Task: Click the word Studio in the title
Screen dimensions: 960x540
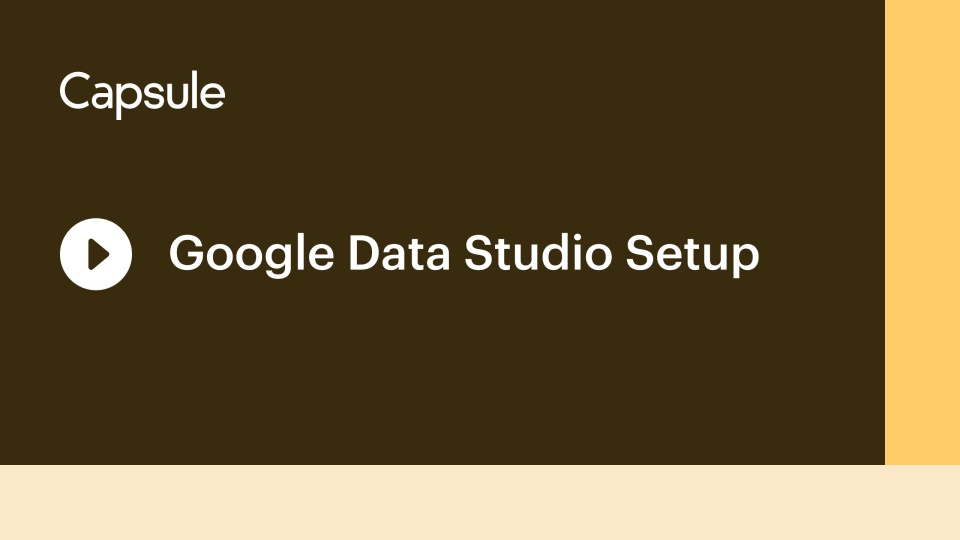Action: point(538,252)
